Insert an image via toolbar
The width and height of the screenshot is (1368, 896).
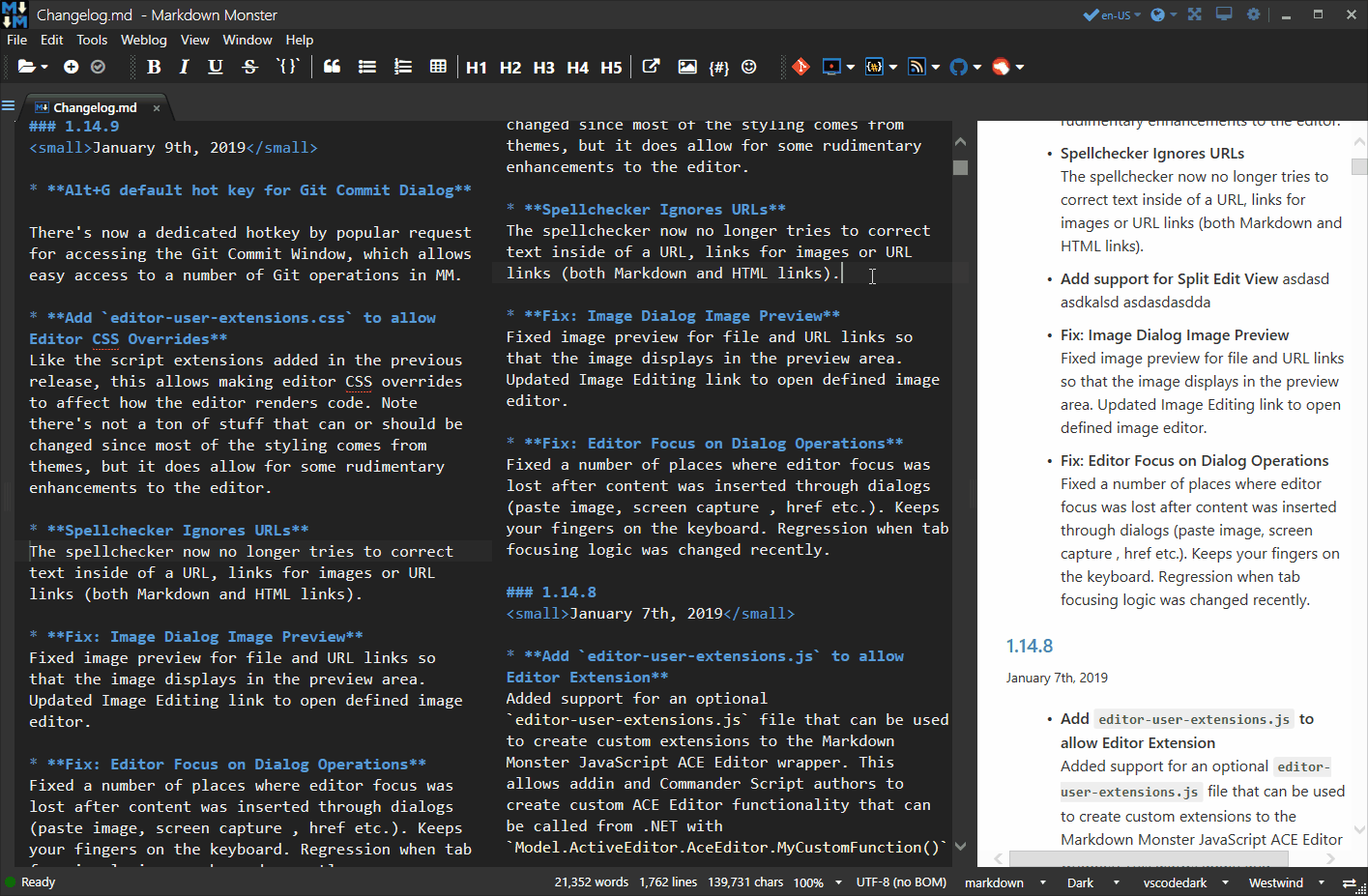point(686,67)
